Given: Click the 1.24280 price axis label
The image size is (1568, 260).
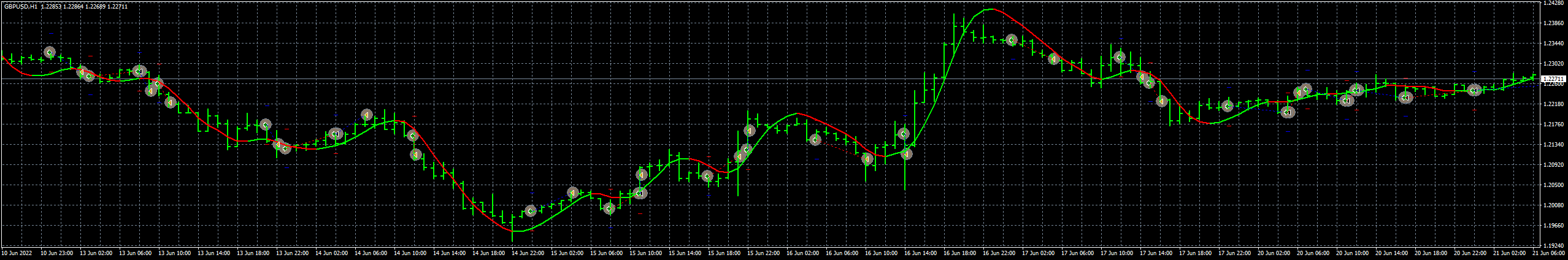Looking at the screenshot, I should tap(1553, 4).
